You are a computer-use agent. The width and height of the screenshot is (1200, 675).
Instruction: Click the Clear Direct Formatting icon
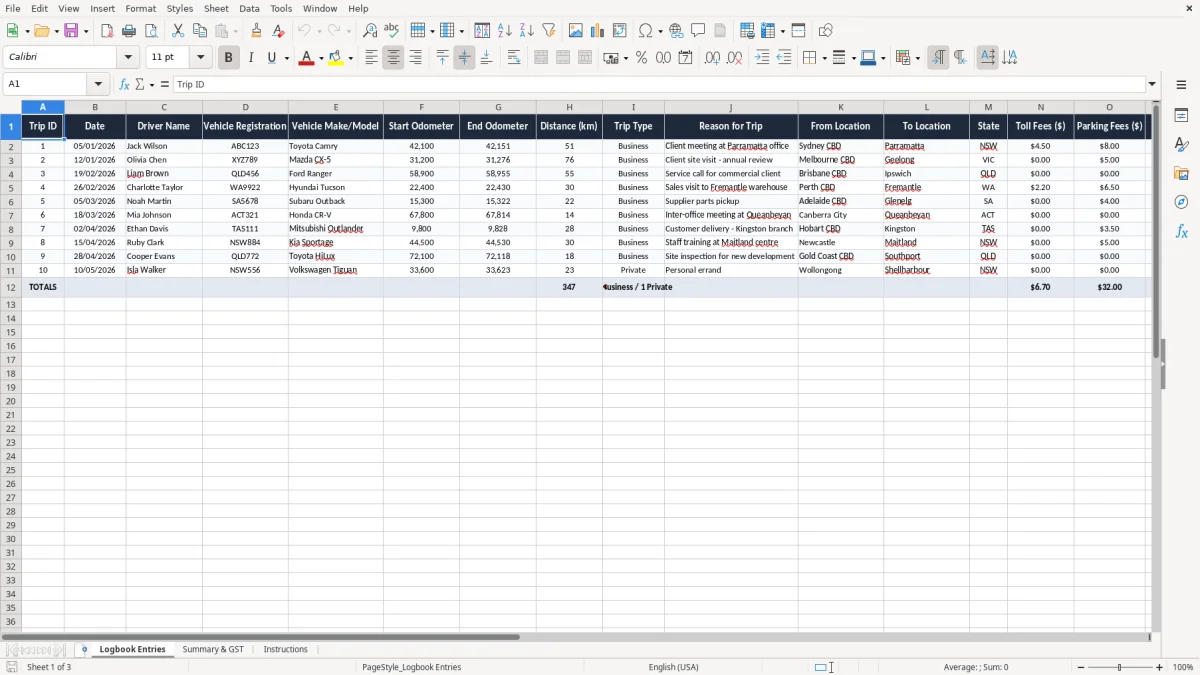278,31
